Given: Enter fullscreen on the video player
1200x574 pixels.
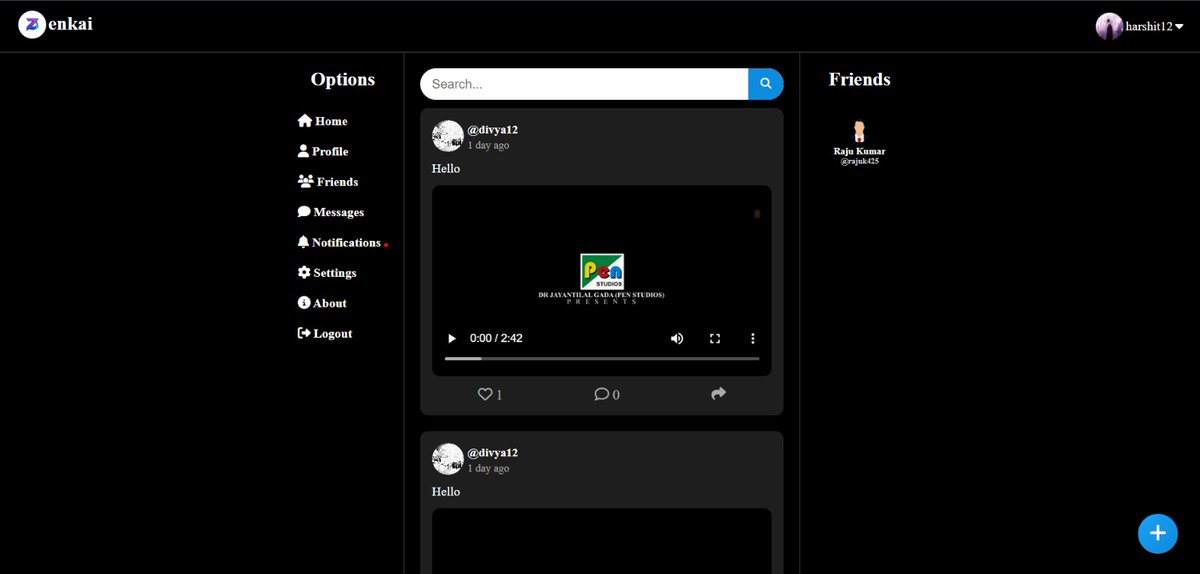Looking at the screenshot, I should point(715,338).
